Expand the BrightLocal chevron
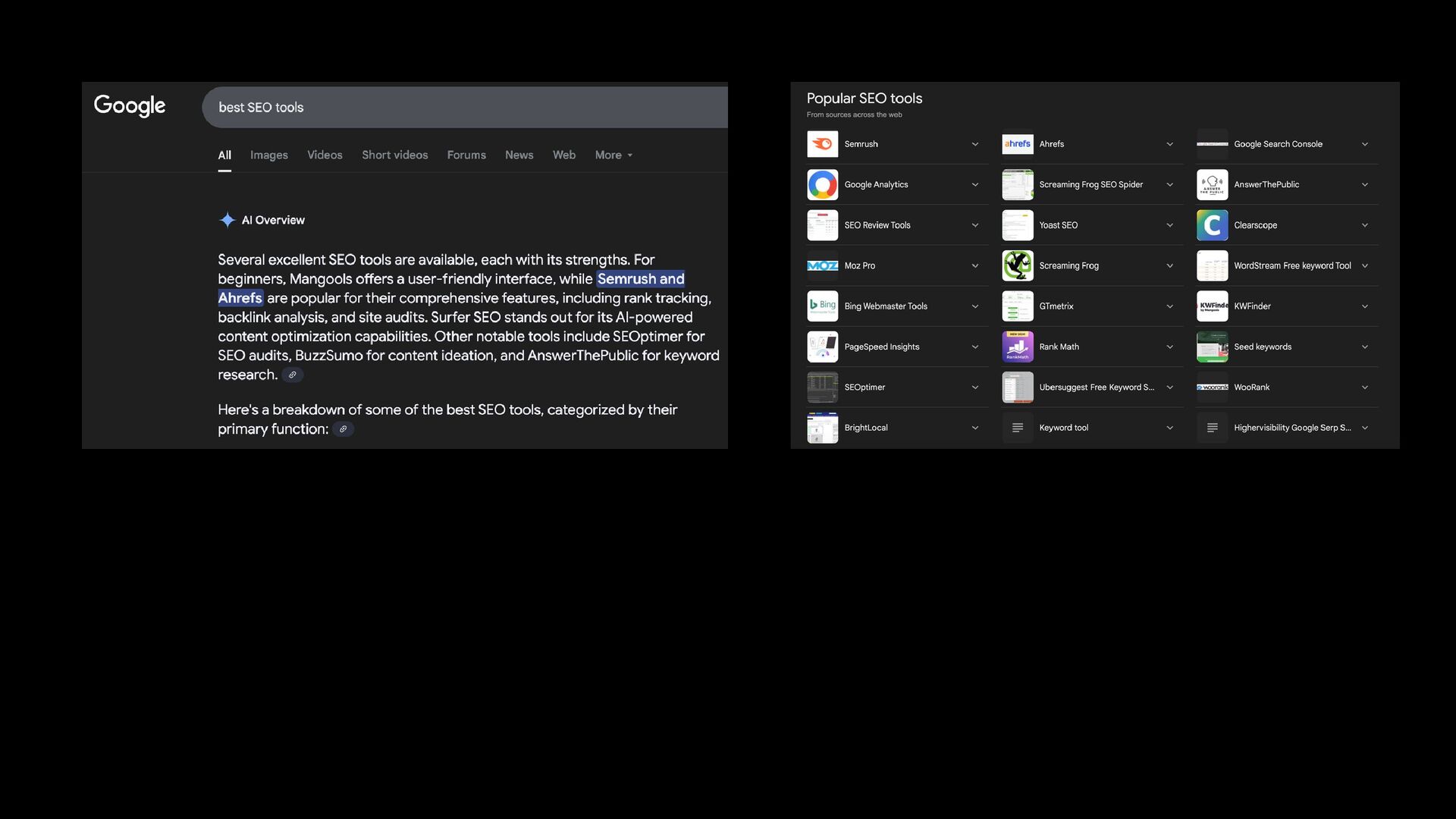Viewport: 1456px width, 819px height. (975, 428)
